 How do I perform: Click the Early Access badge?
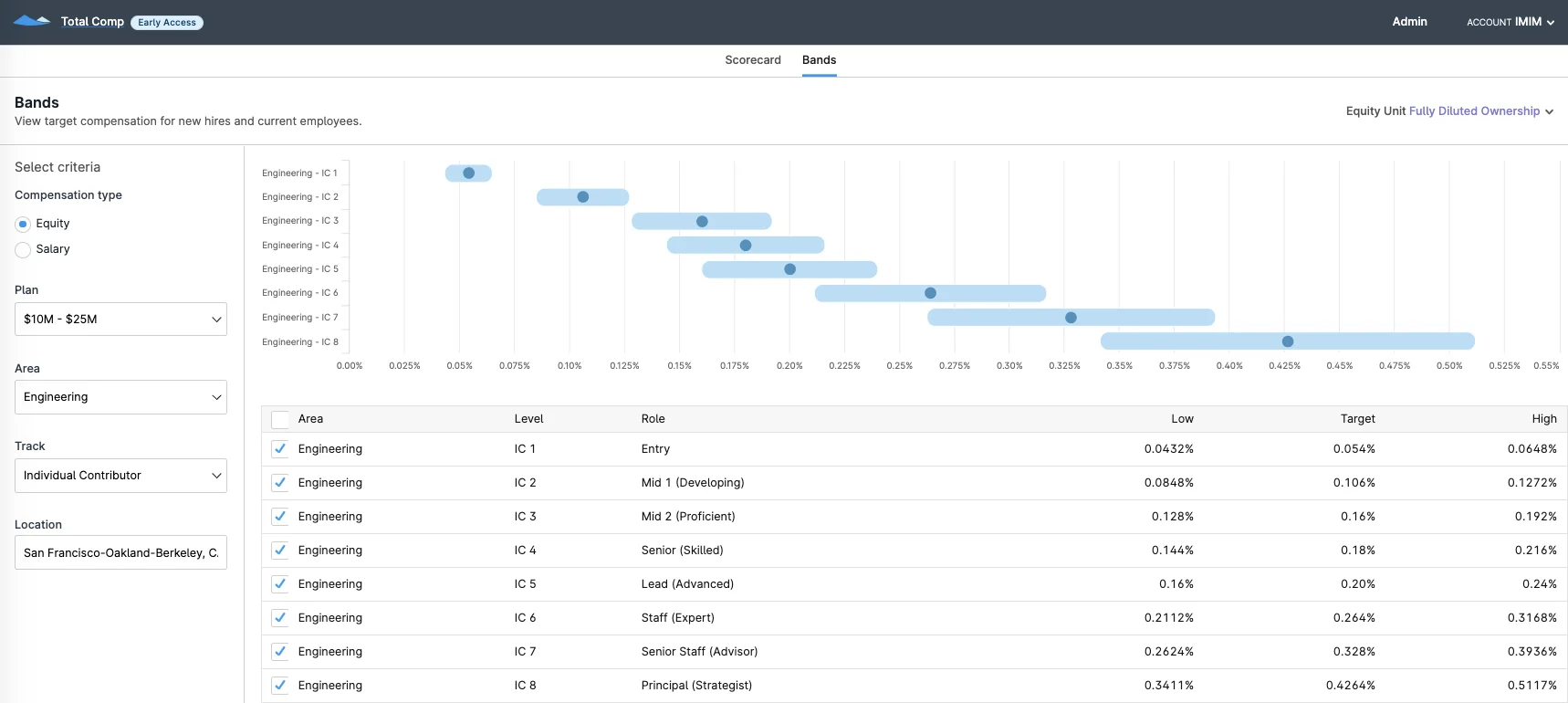coord(167,22)
